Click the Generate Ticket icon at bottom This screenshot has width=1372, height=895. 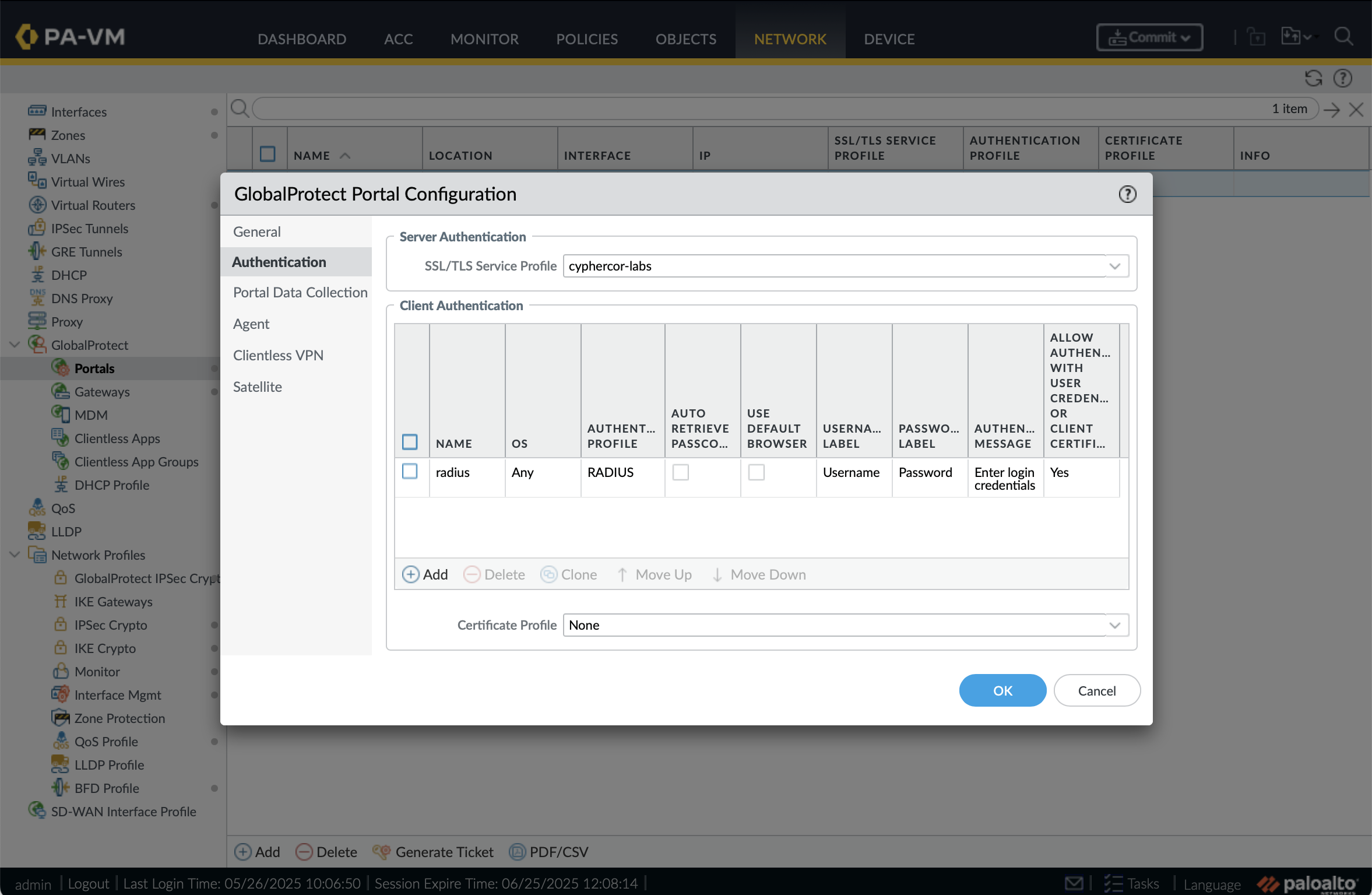pyautogui.click(x=382, y=852)
